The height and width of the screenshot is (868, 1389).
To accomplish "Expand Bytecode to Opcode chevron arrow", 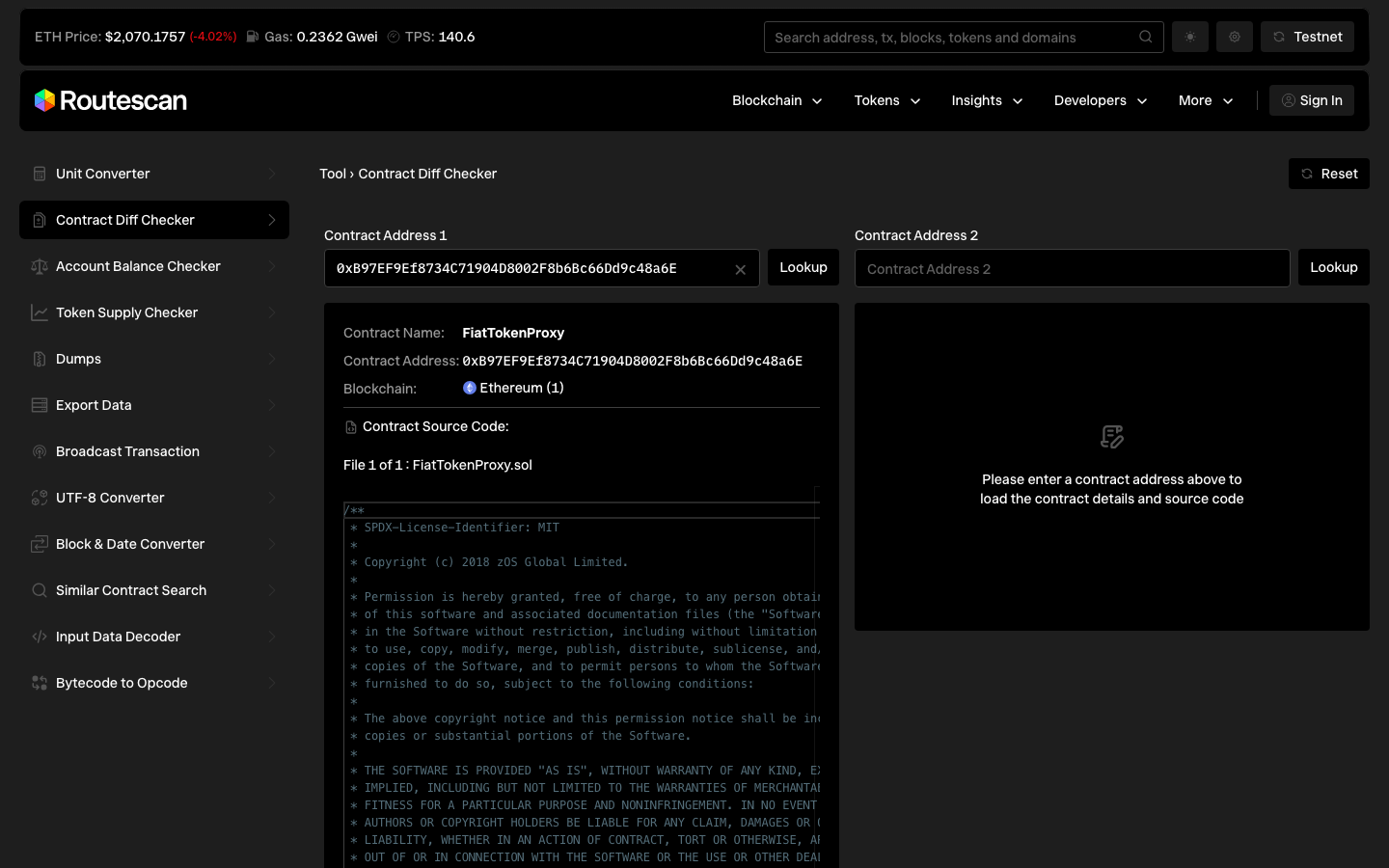I will pyautogui.click(x=271, y=683).
